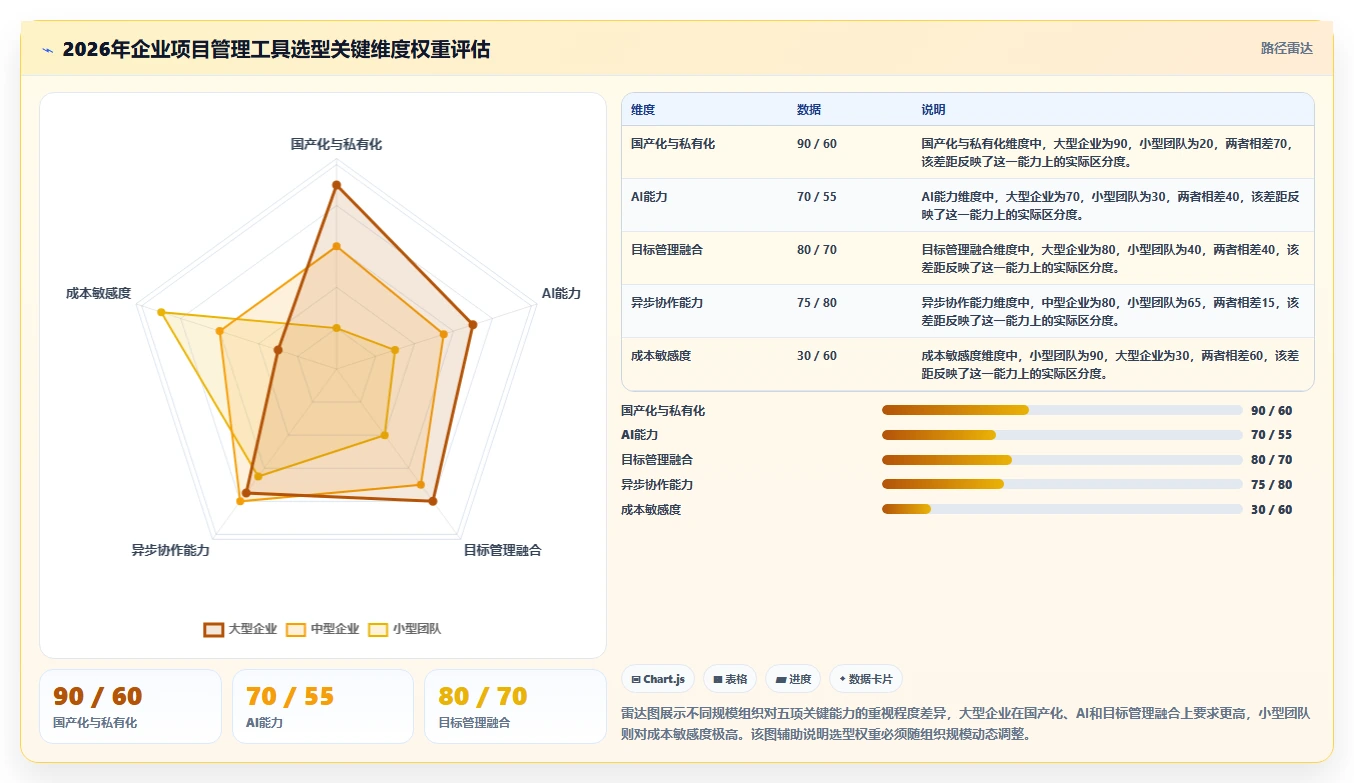1354x783 pixels.
Task: Click the 80 / 70 progress value label
Action: [x=1271, y=460]
